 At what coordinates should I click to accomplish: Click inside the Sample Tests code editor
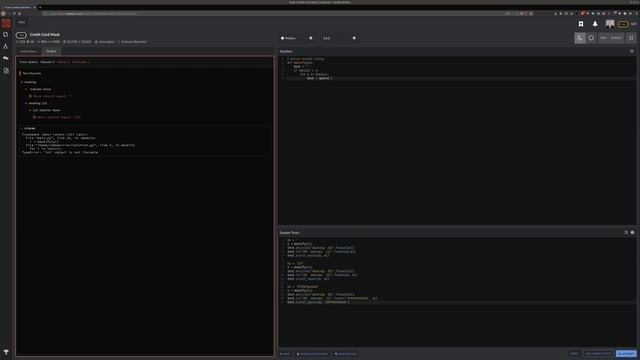tap(457, 291)
